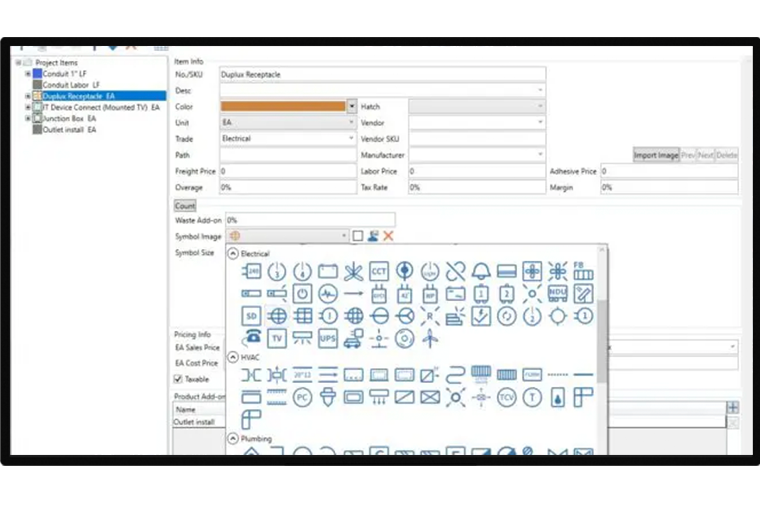Viewport: 760px width, 505px height.
Task: Switch to the Count tab
Action: click(x=185, y=205)
